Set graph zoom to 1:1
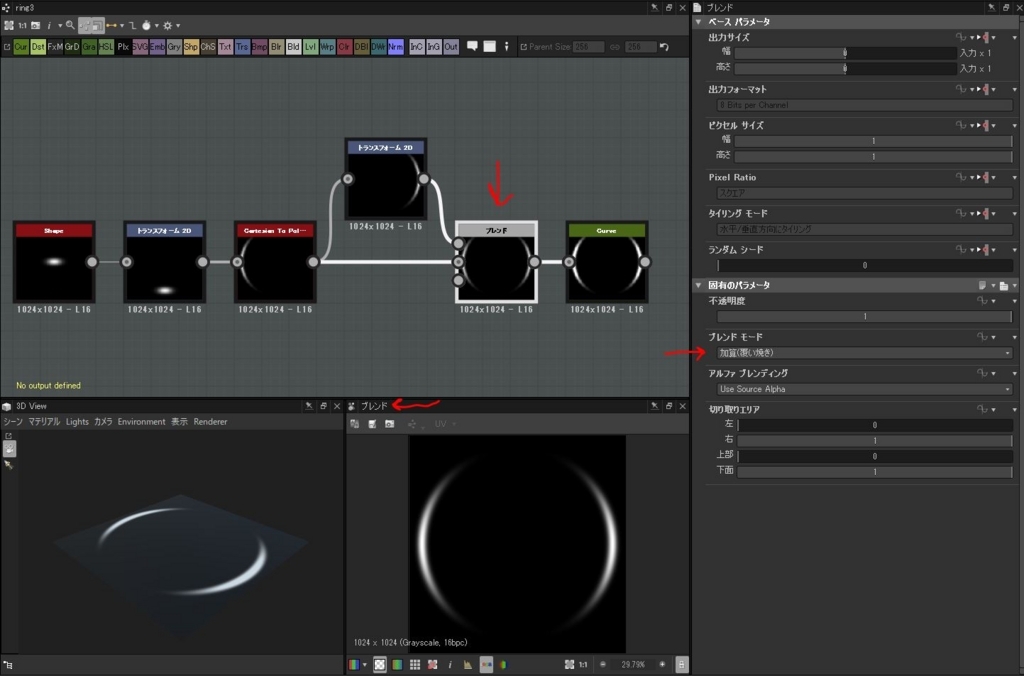 click(22, 25)
